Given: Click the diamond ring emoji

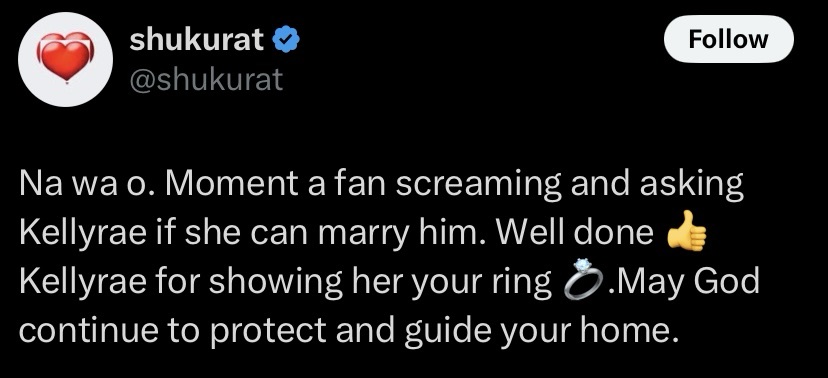Looking at the screenshot, I should [583, 280].
